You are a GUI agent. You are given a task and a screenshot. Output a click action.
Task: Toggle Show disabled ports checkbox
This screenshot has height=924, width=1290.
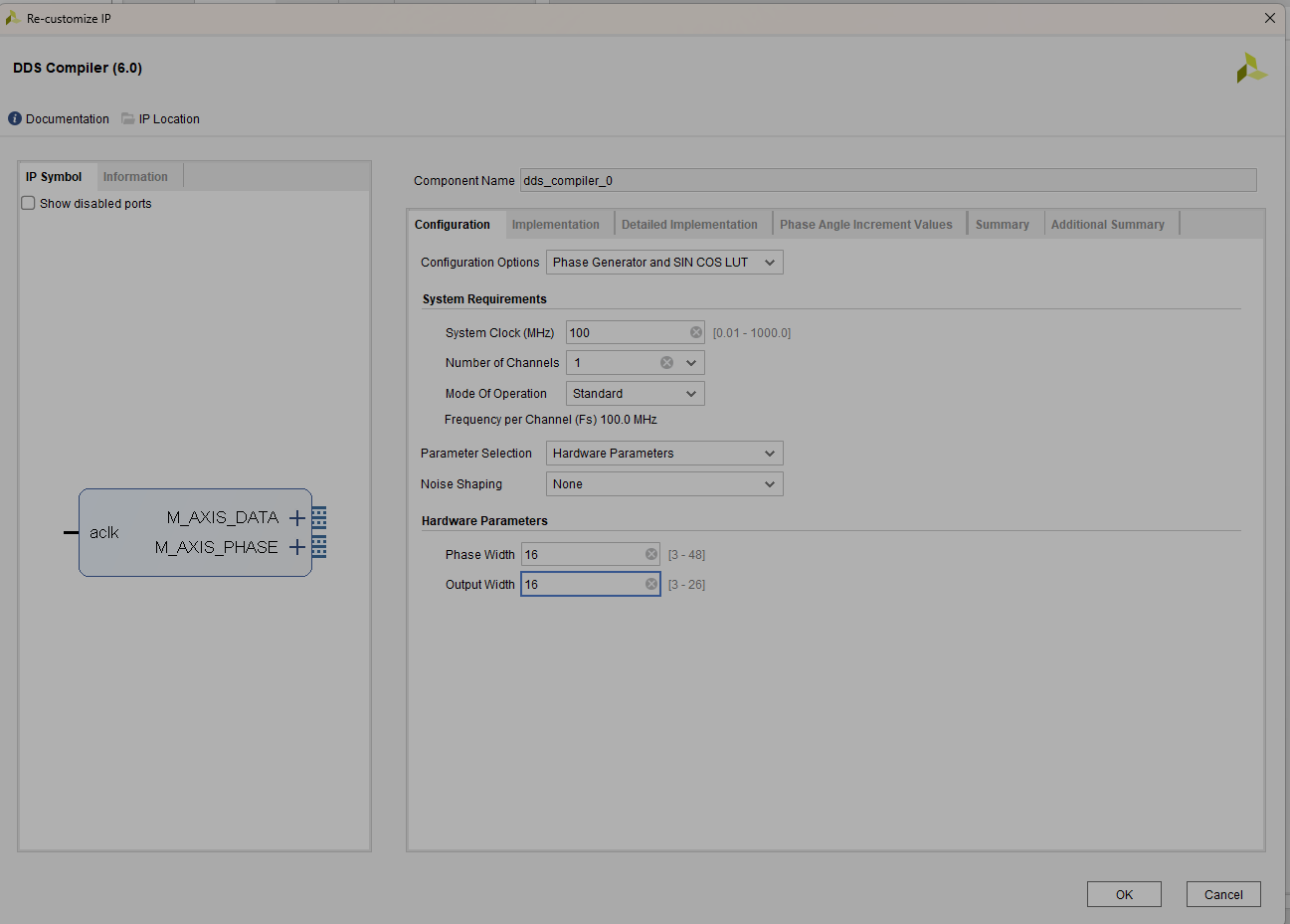[x=28, y=203]
